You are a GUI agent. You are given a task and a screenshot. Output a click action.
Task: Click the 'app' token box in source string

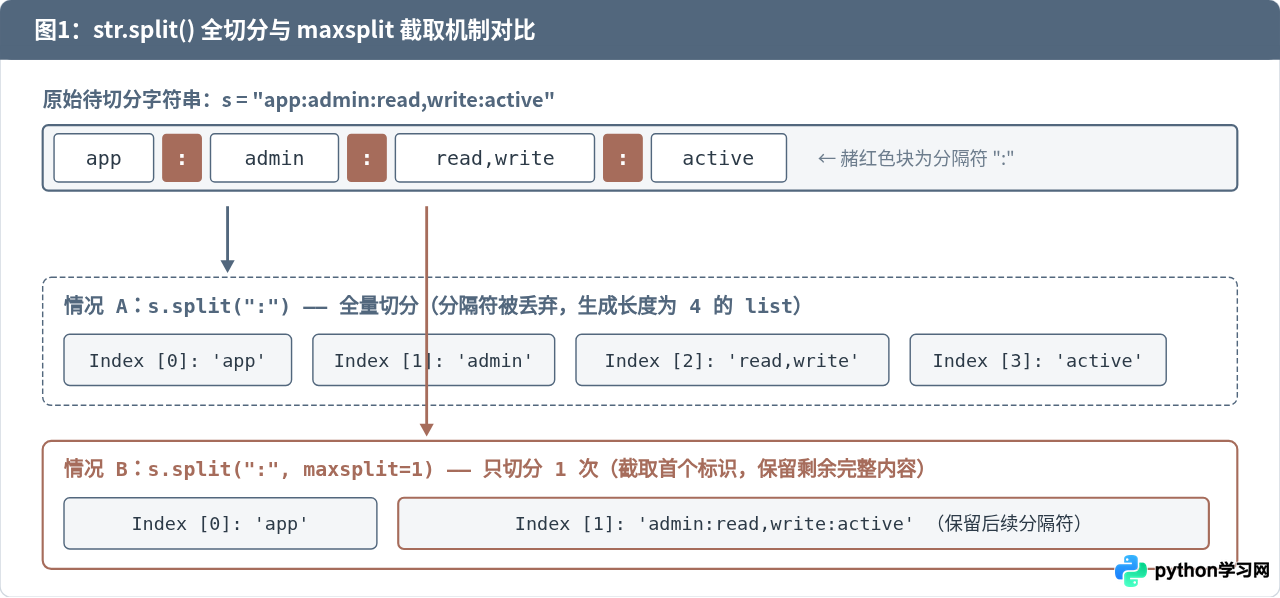pyautogui.click(x=104, y=158)
